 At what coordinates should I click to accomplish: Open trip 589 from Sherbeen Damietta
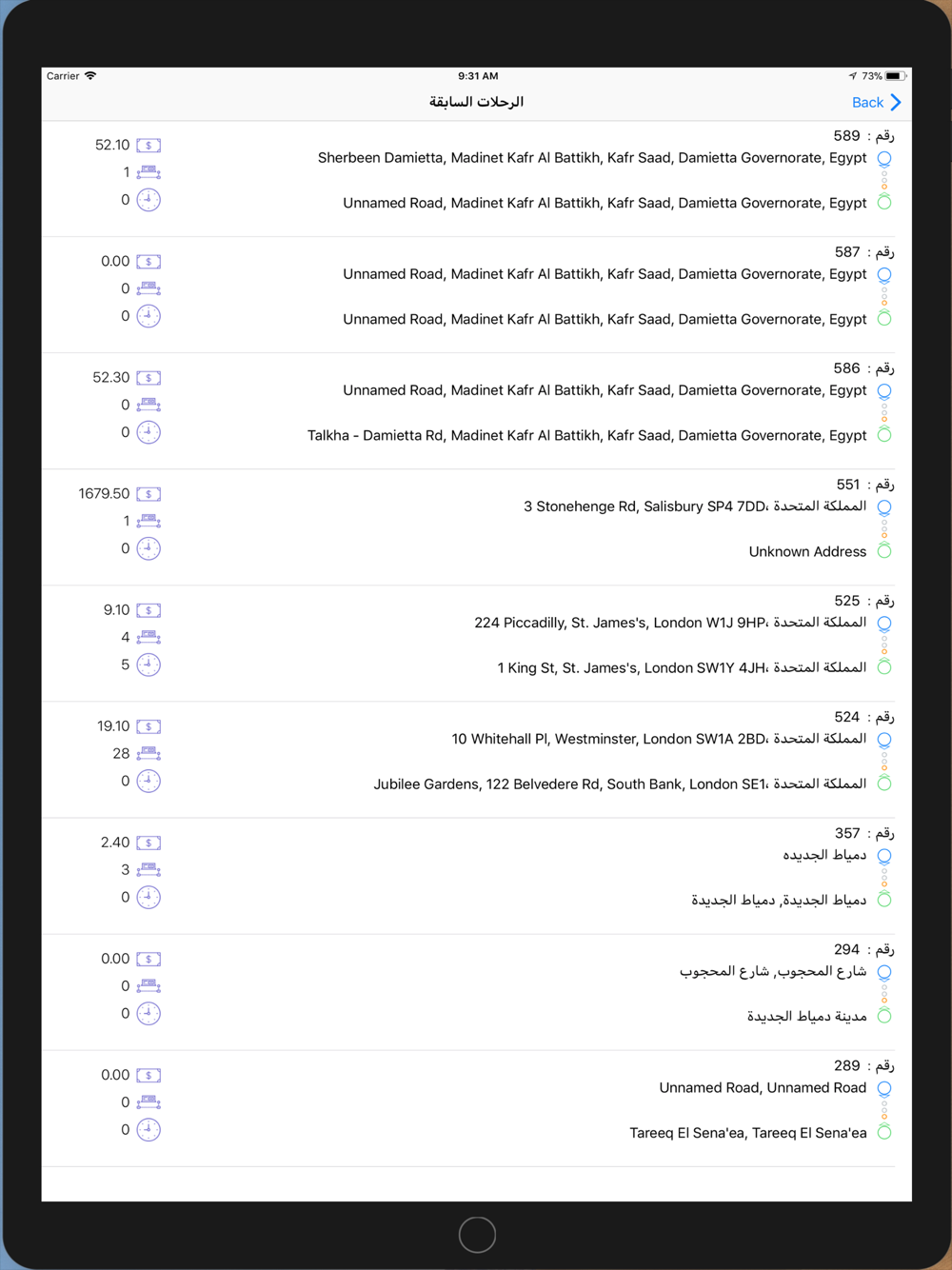tap(476, 178)
